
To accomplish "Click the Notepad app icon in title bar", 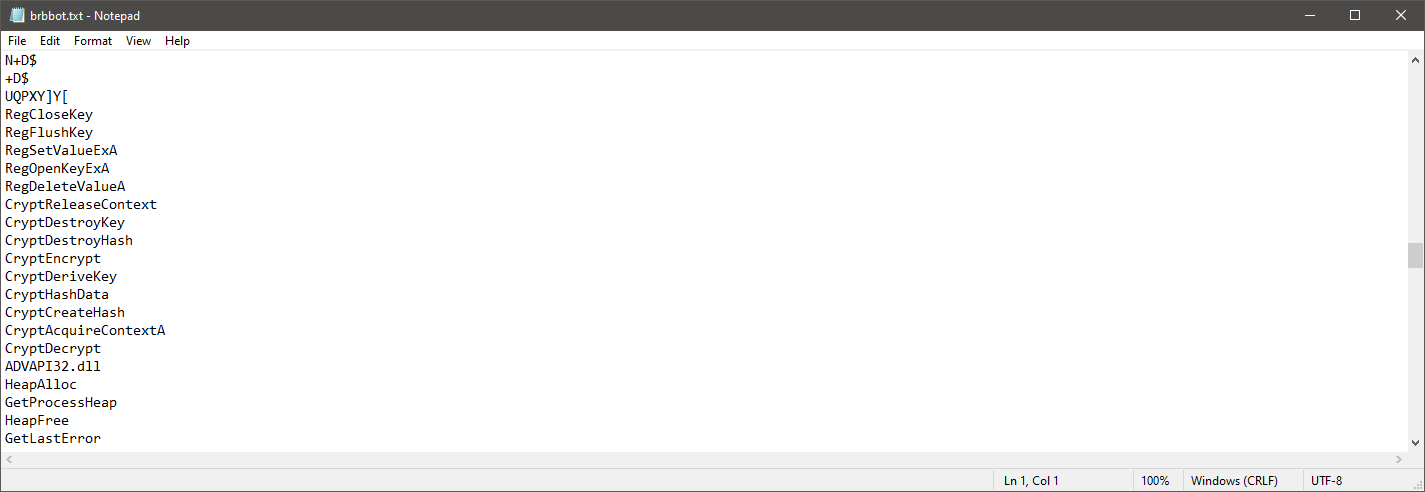I will pyautogui.click(x=17, y=15).
